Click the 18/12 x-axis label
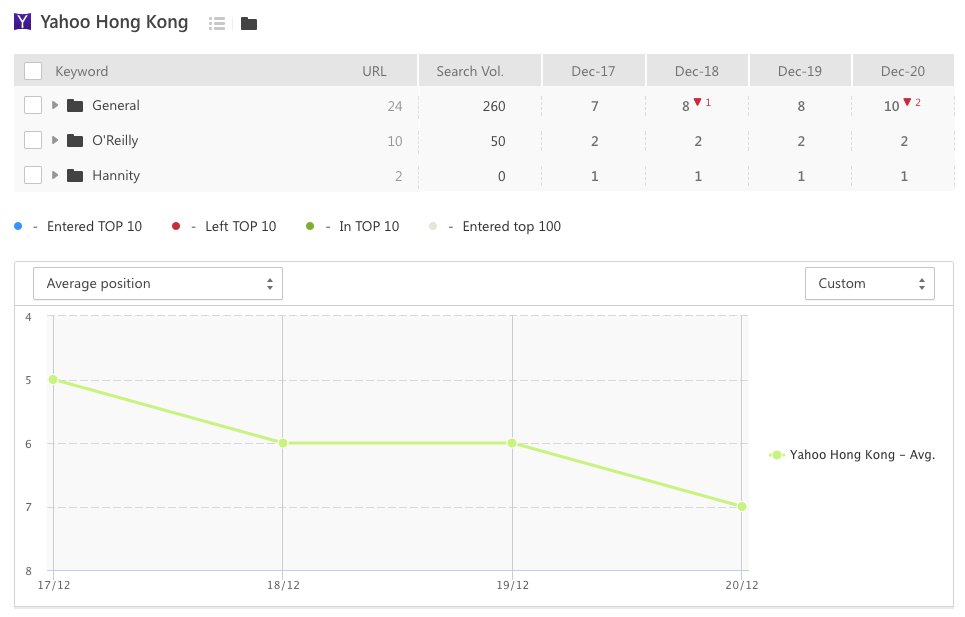The width and height of the screenshot is (965, 617). 283,585
